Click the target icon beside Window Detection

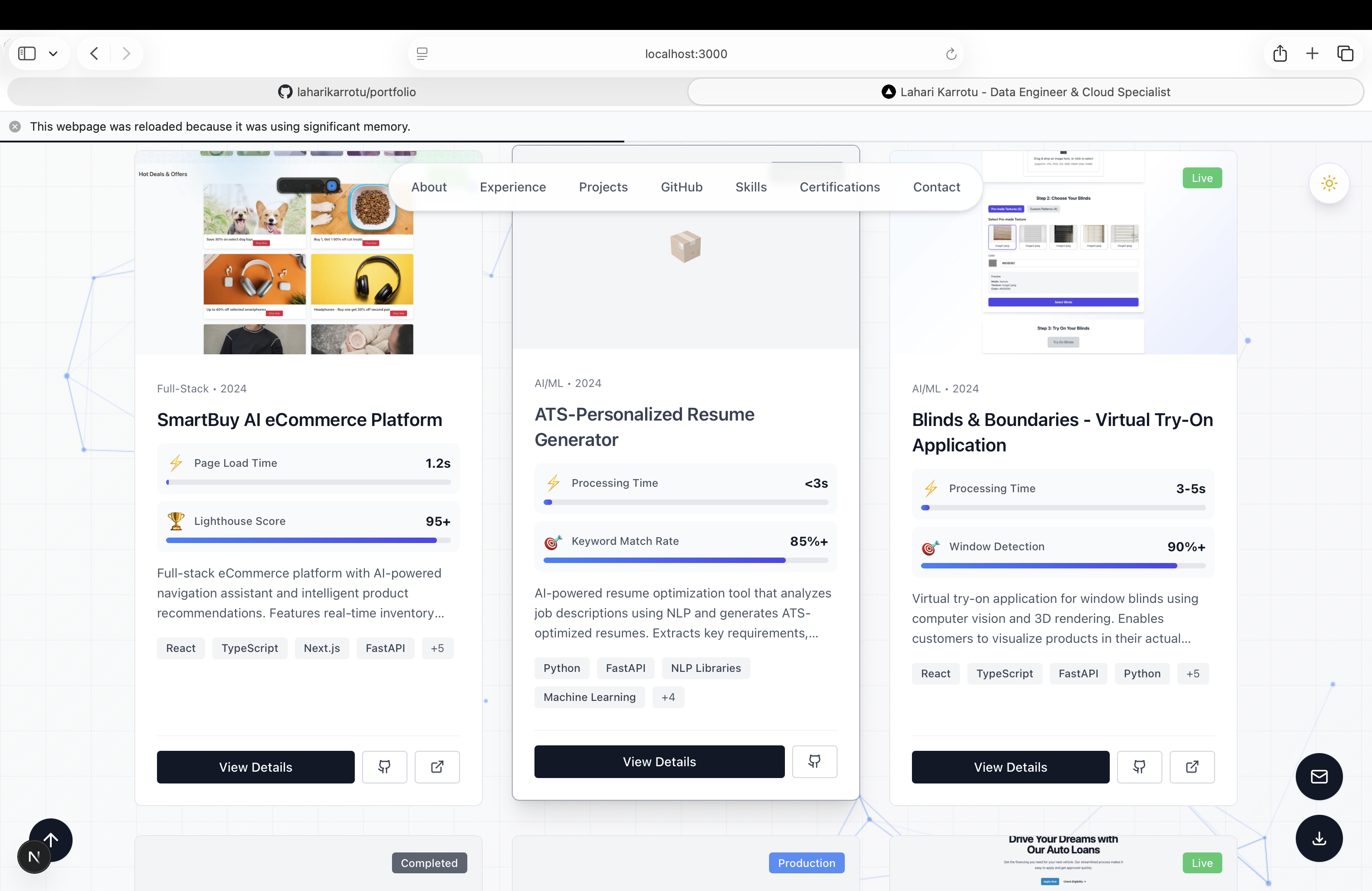pos(931,547)
